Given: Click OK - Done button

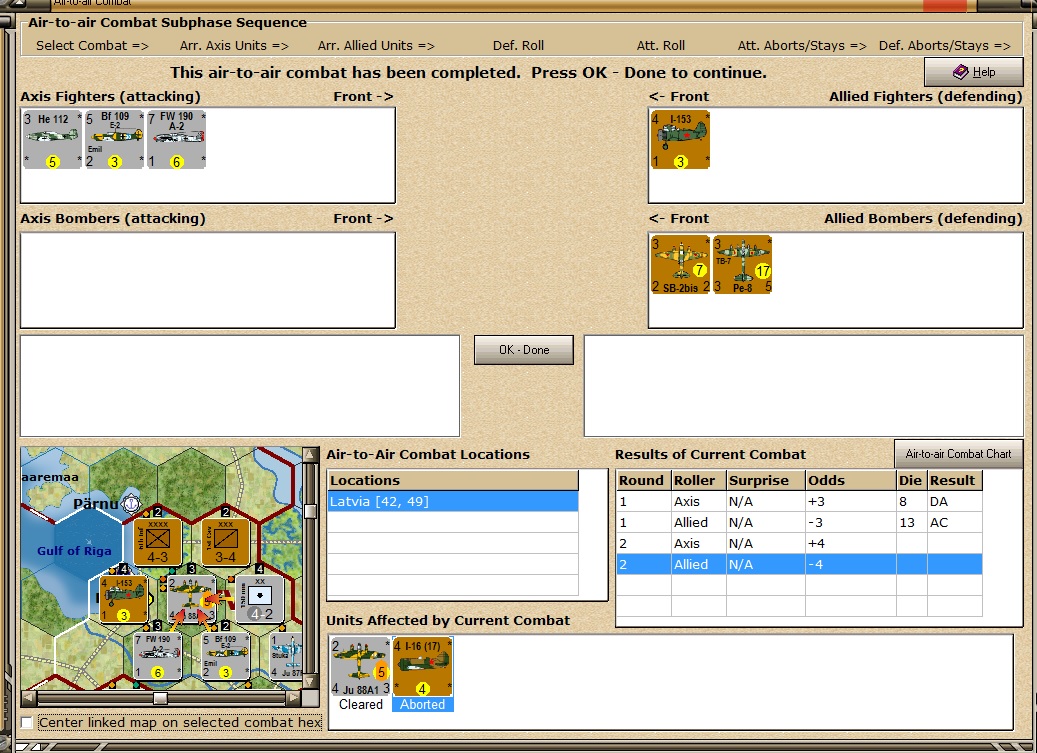Looking at the screenshot, I should pyautogui.click(x=524, y=350).
